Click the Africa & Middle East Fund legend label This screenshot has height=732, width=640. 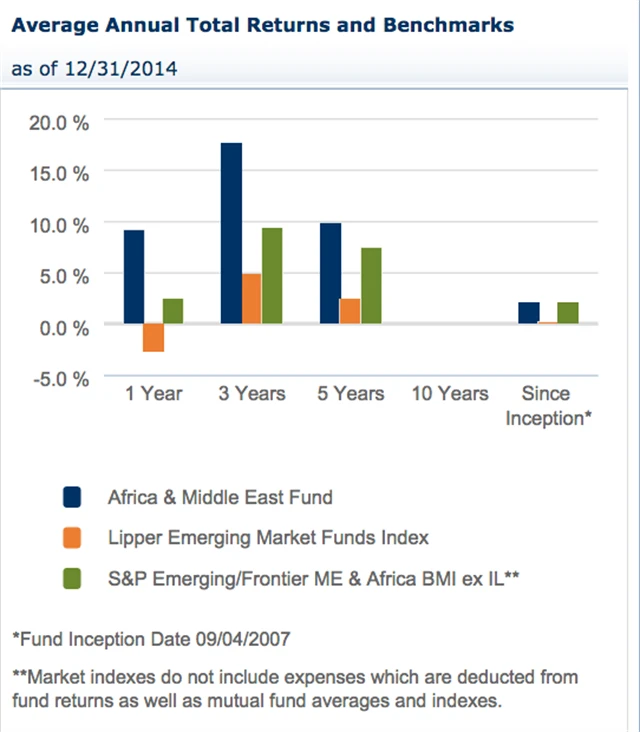(x=220, y=496)
